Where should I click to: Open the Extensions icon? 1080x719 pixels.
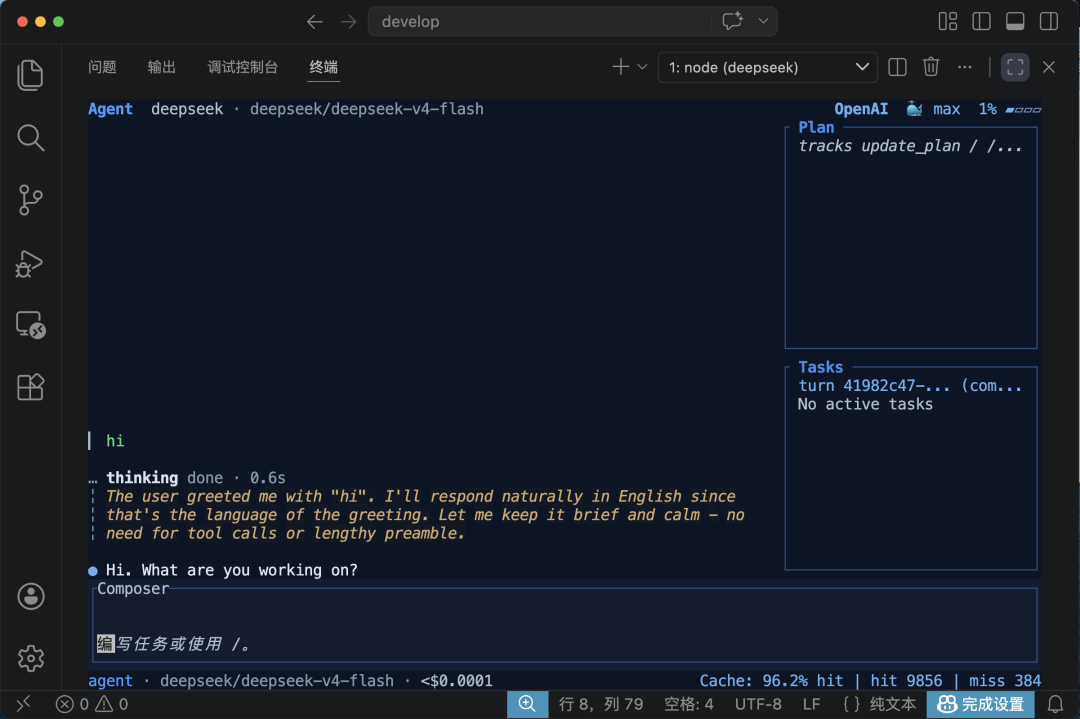click(30, 387)
